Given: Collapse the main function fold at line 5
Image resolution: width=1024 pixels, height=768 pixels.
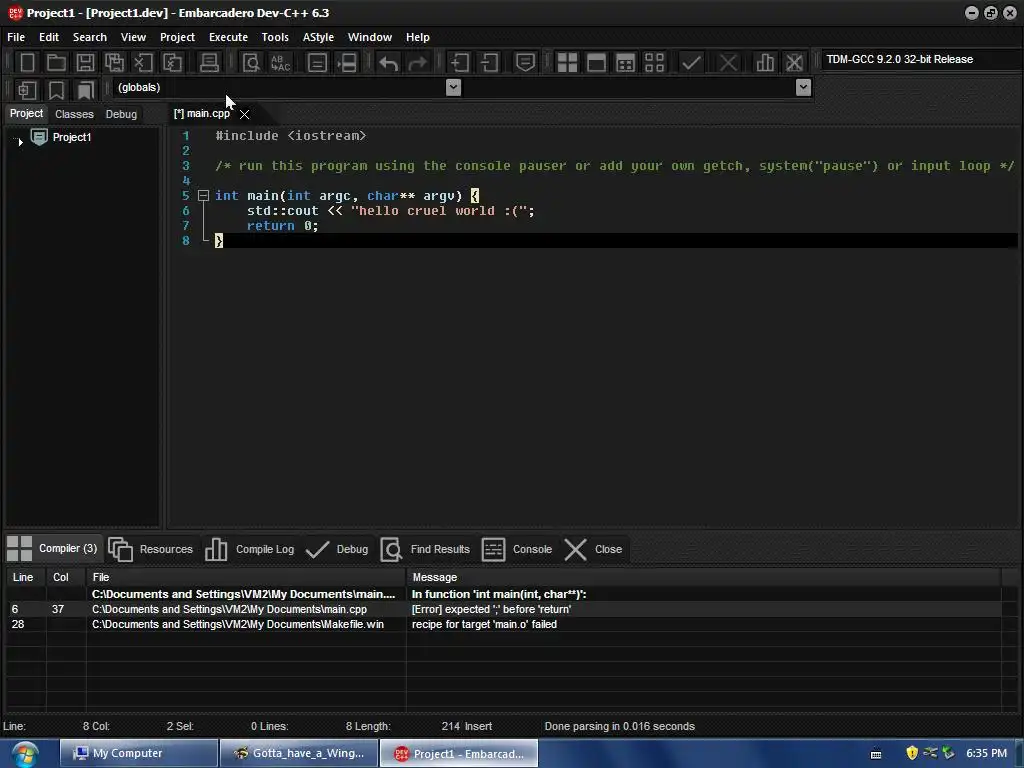Looking at the screenshot, I should point(203,195).
